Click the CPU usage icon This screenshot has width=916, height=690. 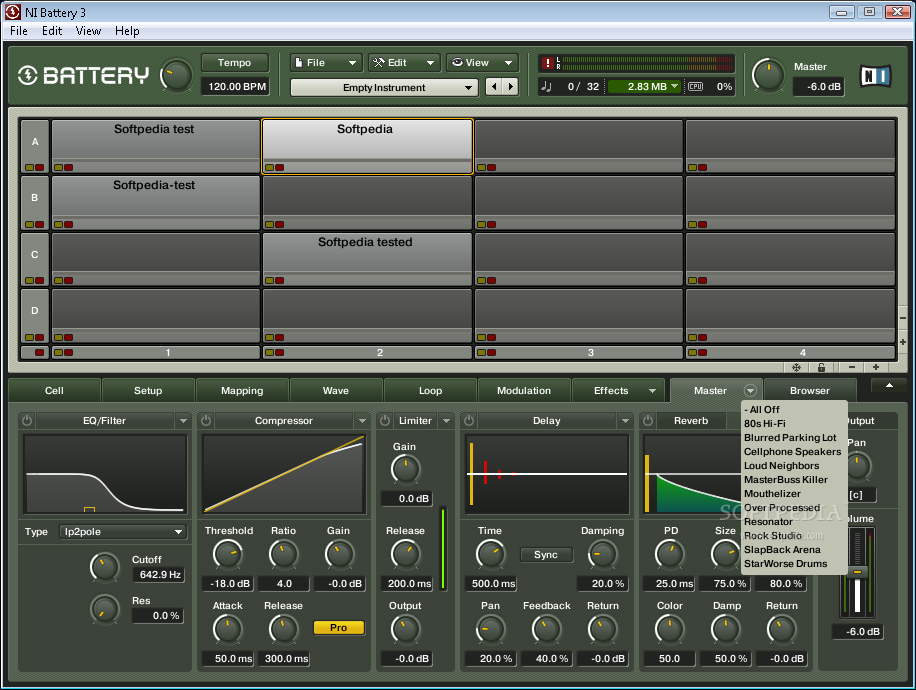tap(695, 86)
